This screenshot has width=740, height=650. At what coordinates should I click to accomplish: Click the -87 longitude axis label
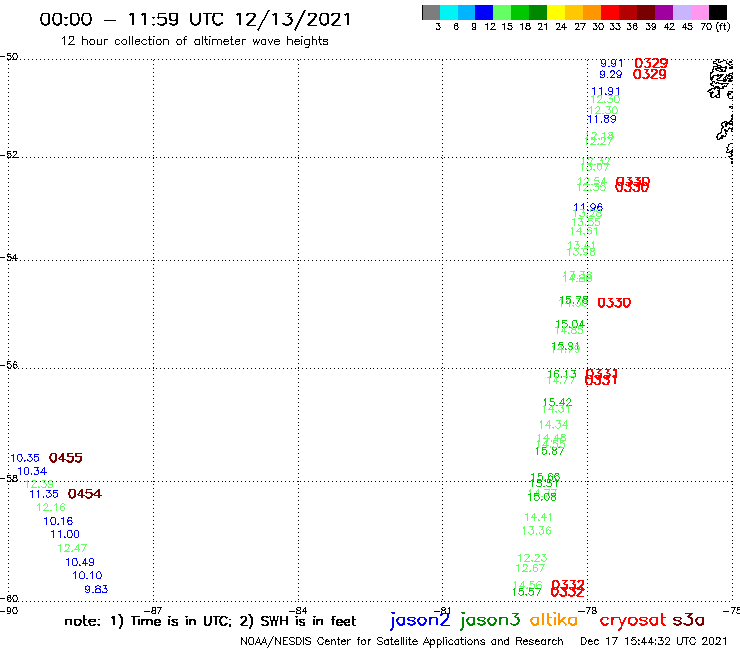[153, 610]
